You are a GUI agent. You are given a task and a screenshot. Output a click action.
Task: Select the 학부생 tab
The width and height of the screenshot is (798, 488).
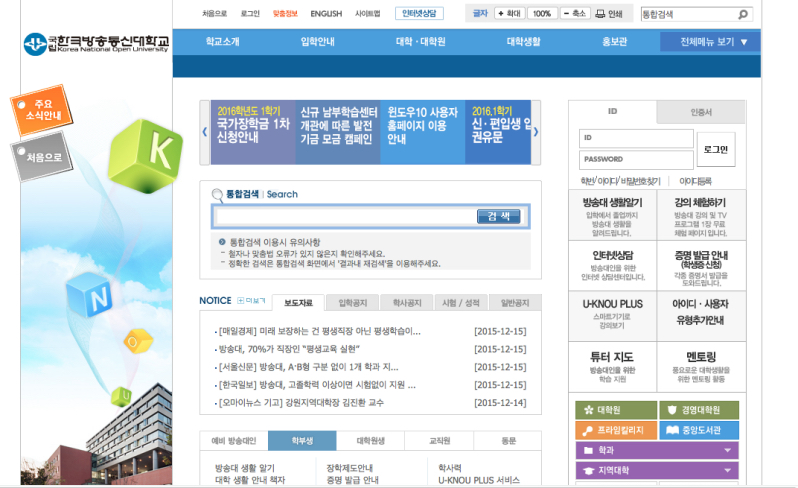tap(302, 441)
